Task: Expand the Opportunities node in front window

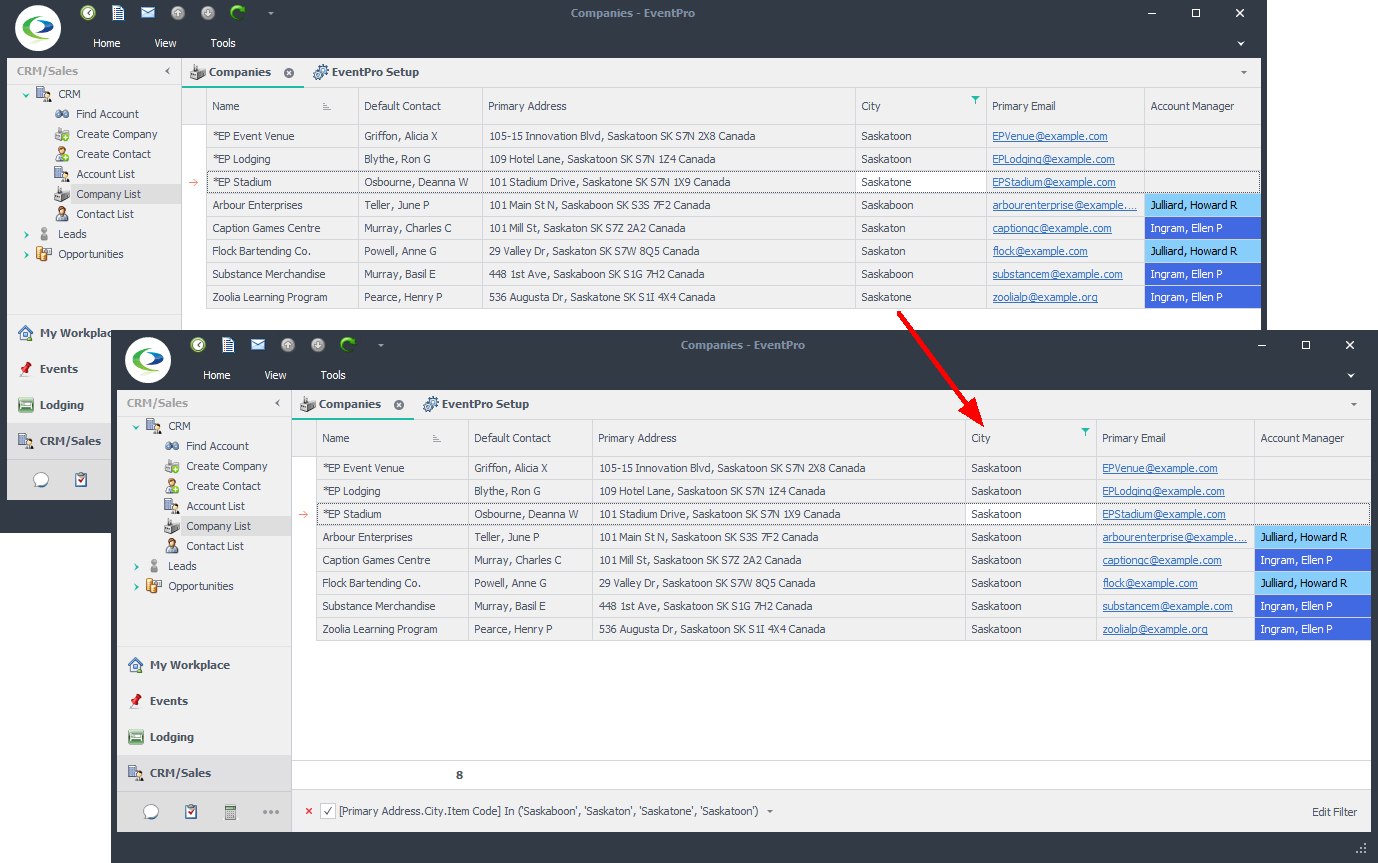Action: 136,587
